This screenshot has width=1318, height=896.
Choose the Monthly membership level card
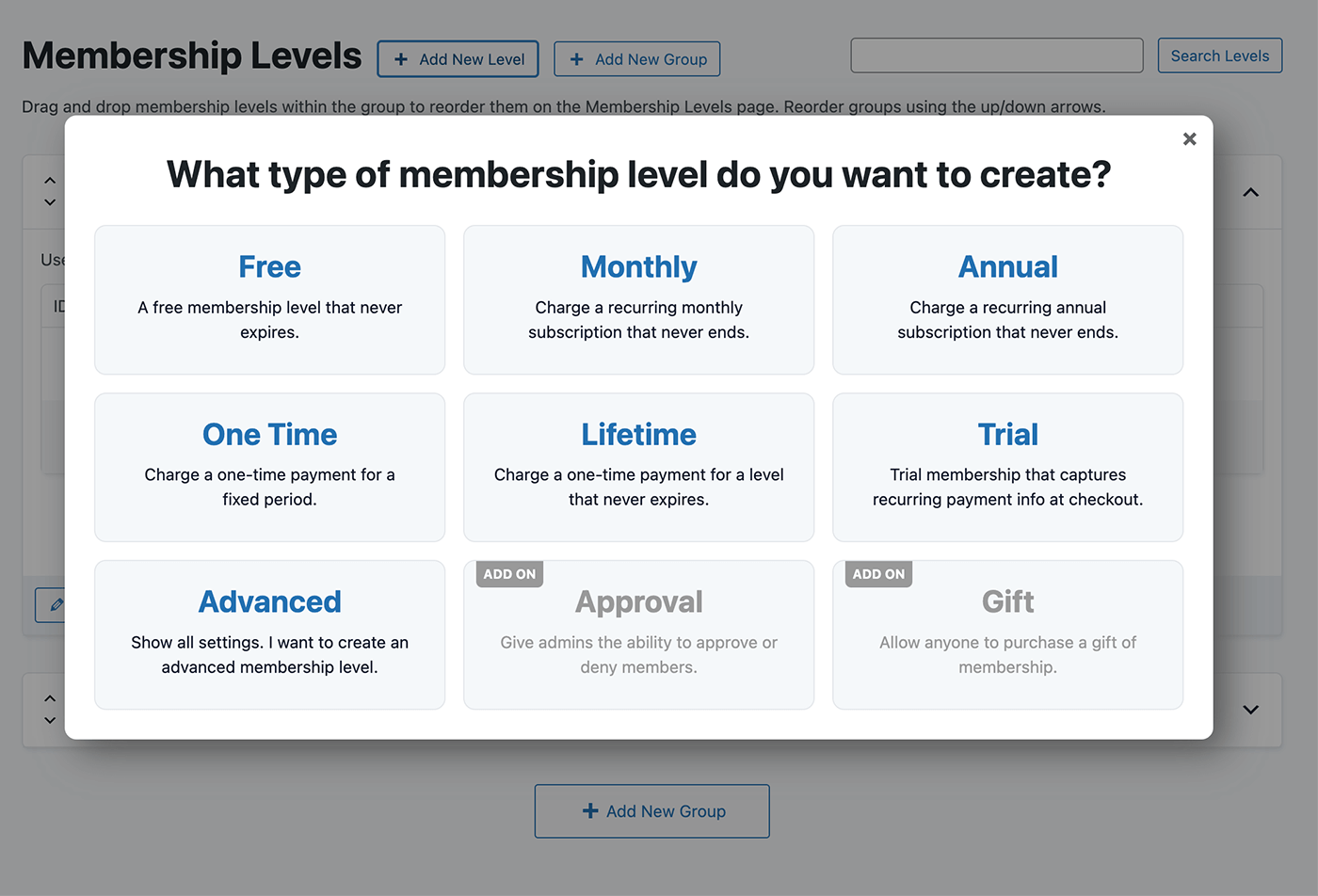pyautogui.click(x=638, y=299)
